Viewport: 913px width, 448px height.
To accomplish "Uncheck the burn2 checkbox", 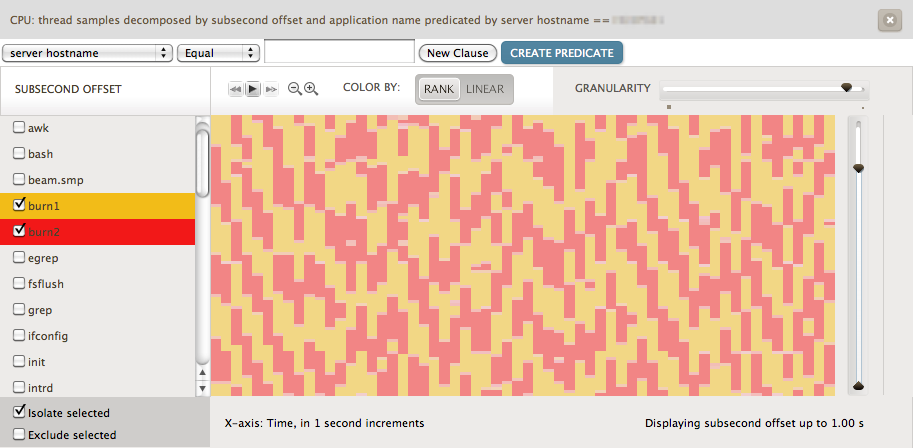I will (18, 231).
